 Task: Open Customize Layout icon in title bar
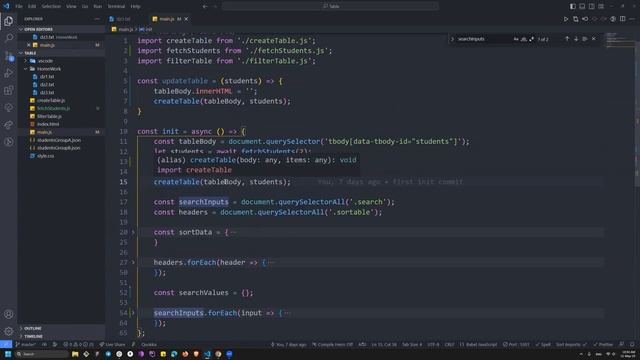pos(601,7)
